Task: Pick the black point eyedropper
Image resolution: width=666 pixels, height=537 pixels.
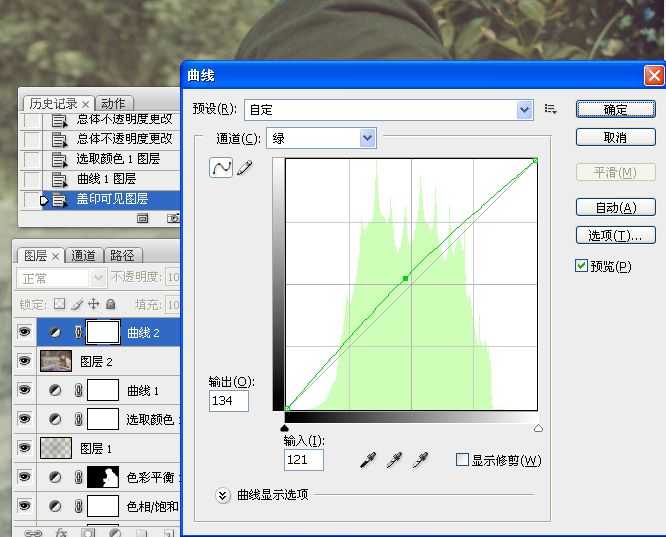Action: coord(368,460)
